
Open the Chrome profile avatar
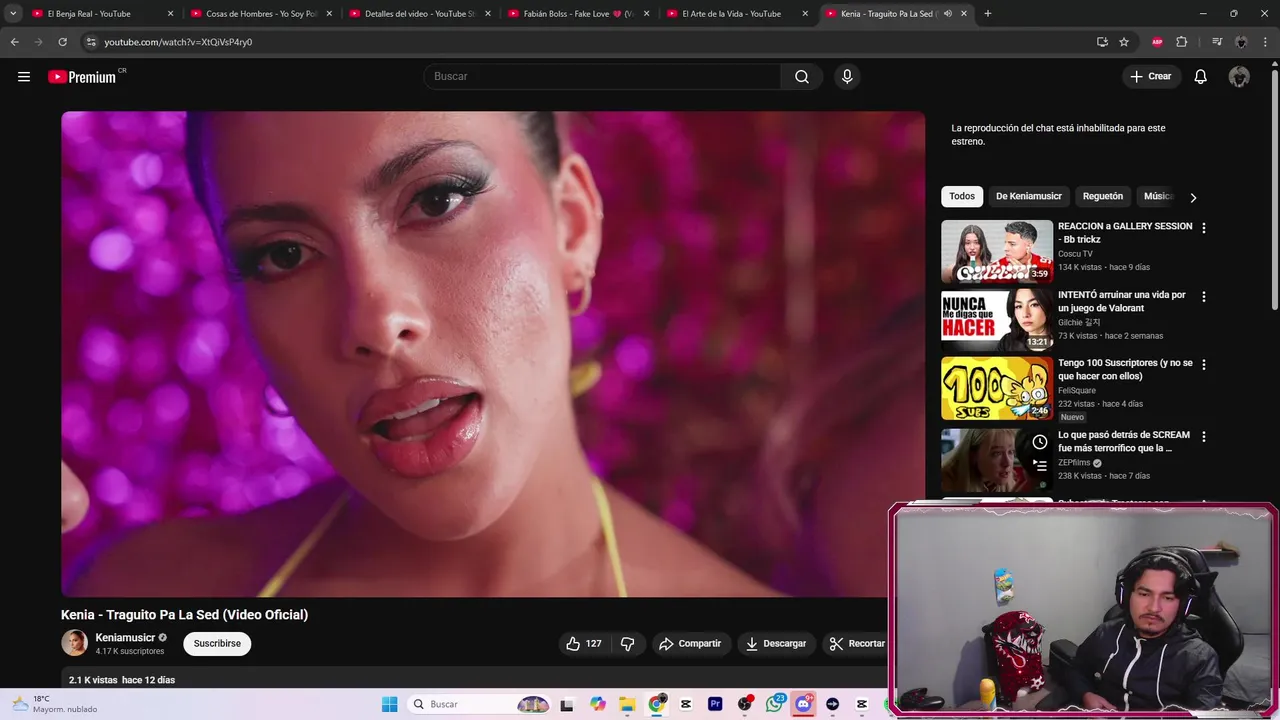1241,42
